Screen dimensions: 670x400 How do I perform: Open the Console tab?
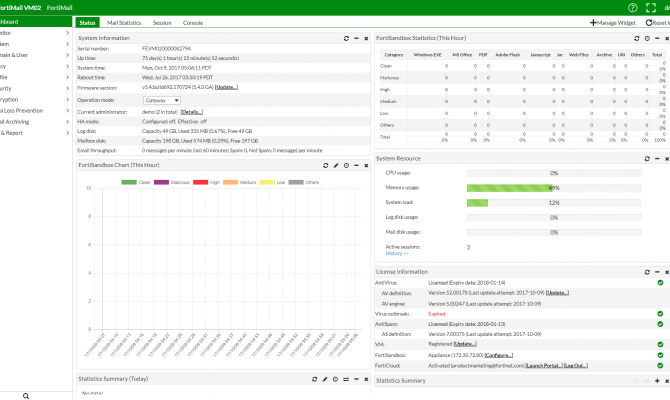193,23
